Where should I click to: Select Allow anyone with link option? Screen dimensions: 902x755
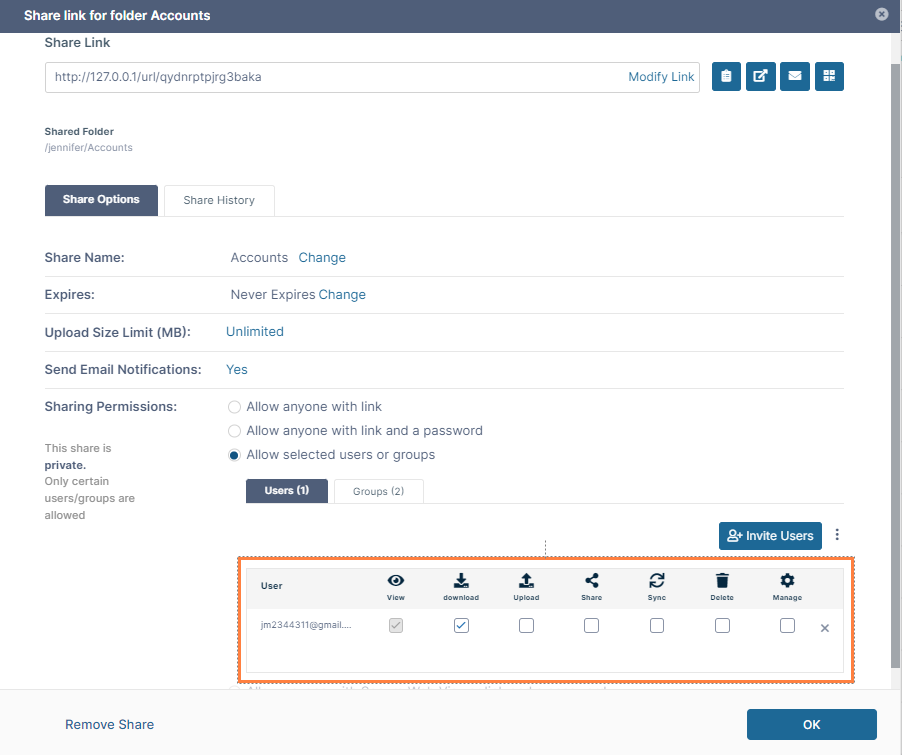235,407
